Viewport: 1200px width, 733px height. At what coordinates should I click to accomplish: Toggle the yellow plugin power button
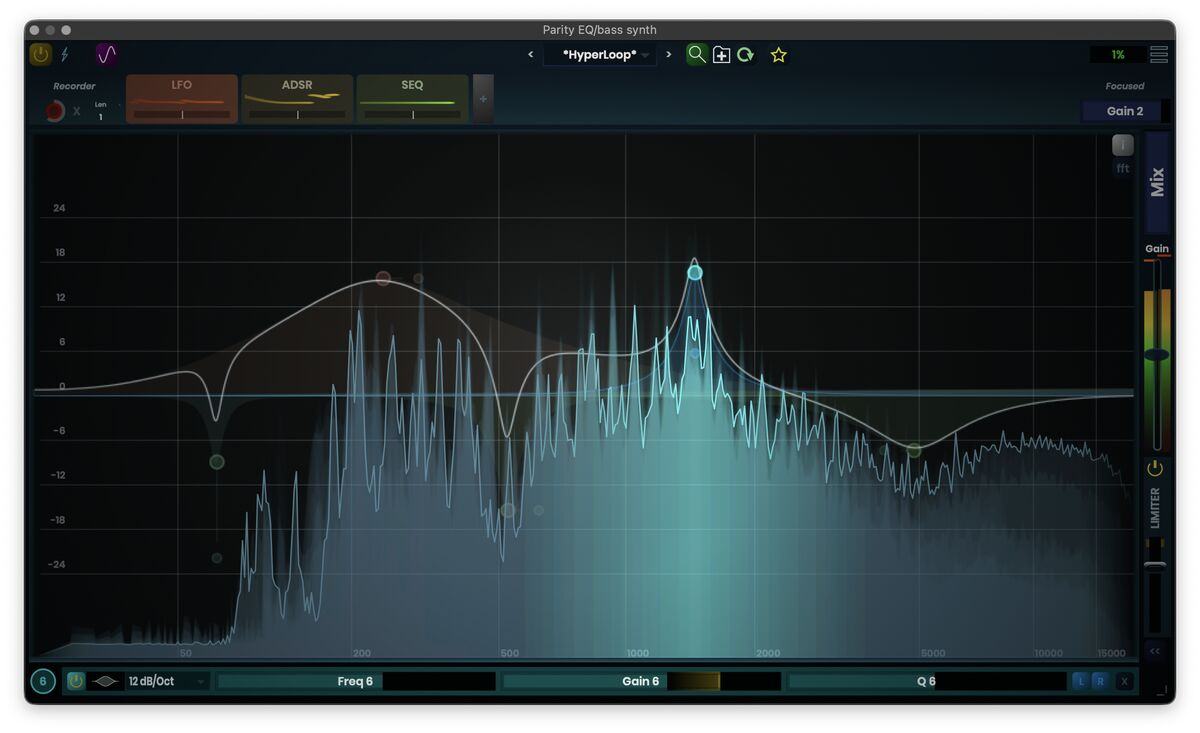pyautogui.click(x=40, y=54)
